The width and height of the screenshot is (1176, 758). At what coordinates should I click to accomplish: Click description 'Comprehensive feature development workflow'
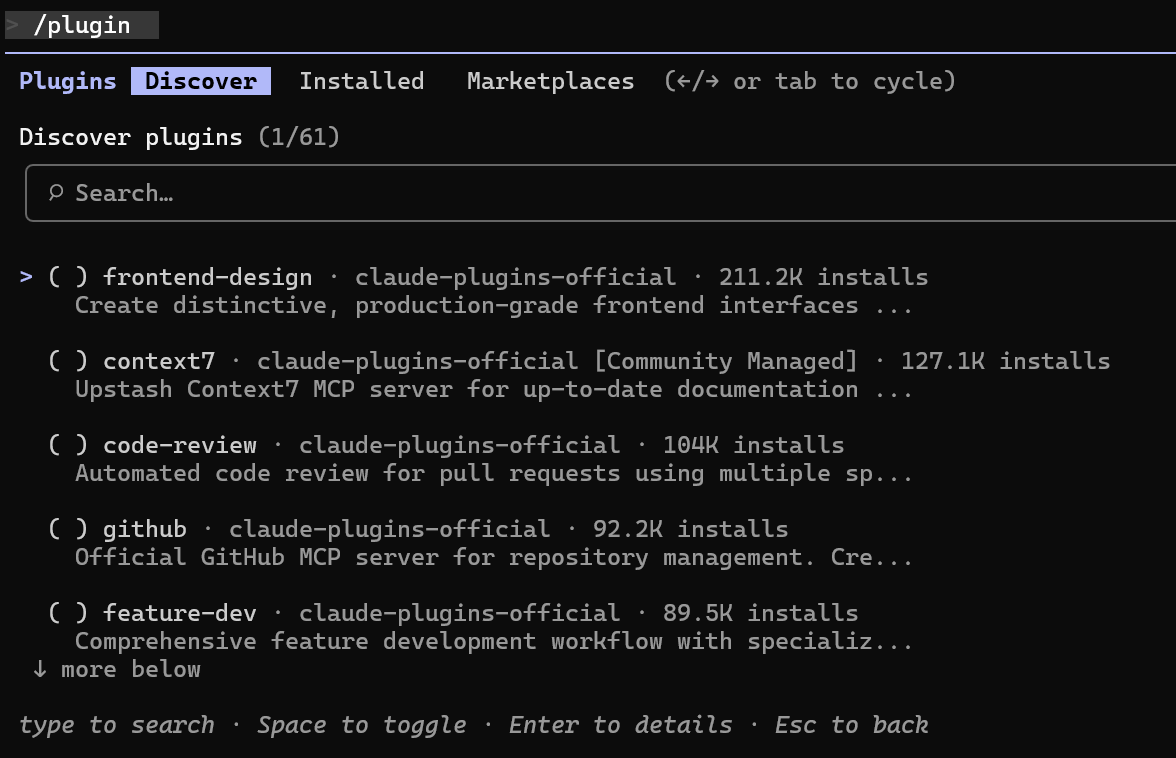point(368,642)
